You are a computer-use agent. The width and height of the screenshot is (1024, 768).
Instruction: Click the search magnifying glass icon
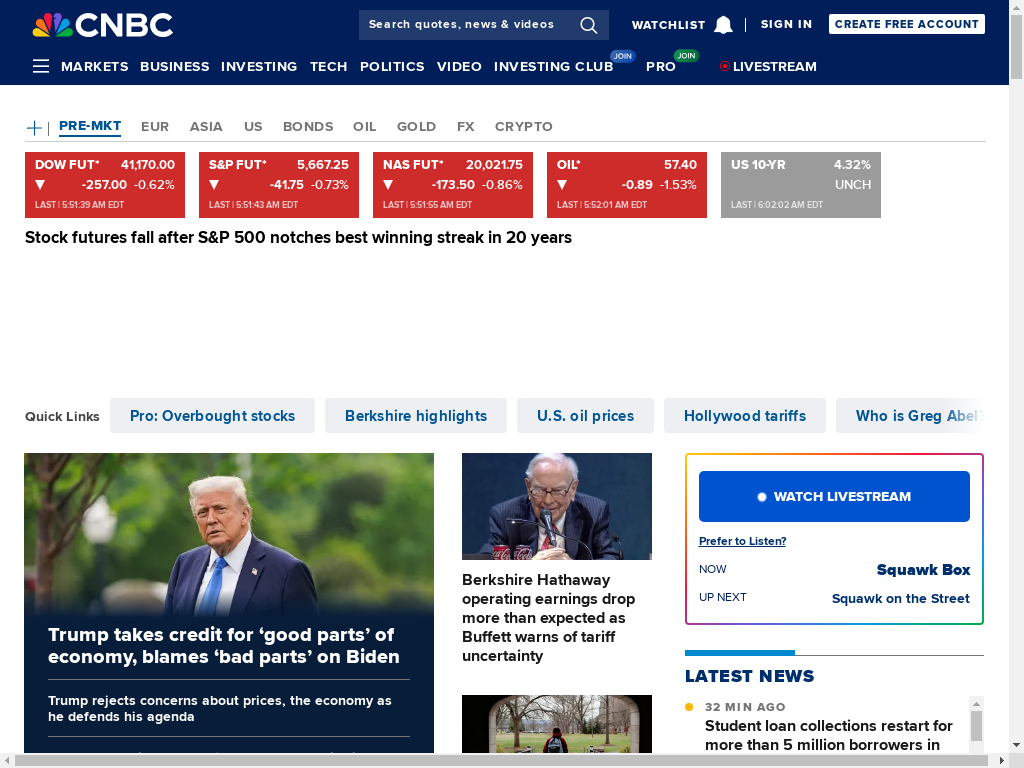(588, 25)
